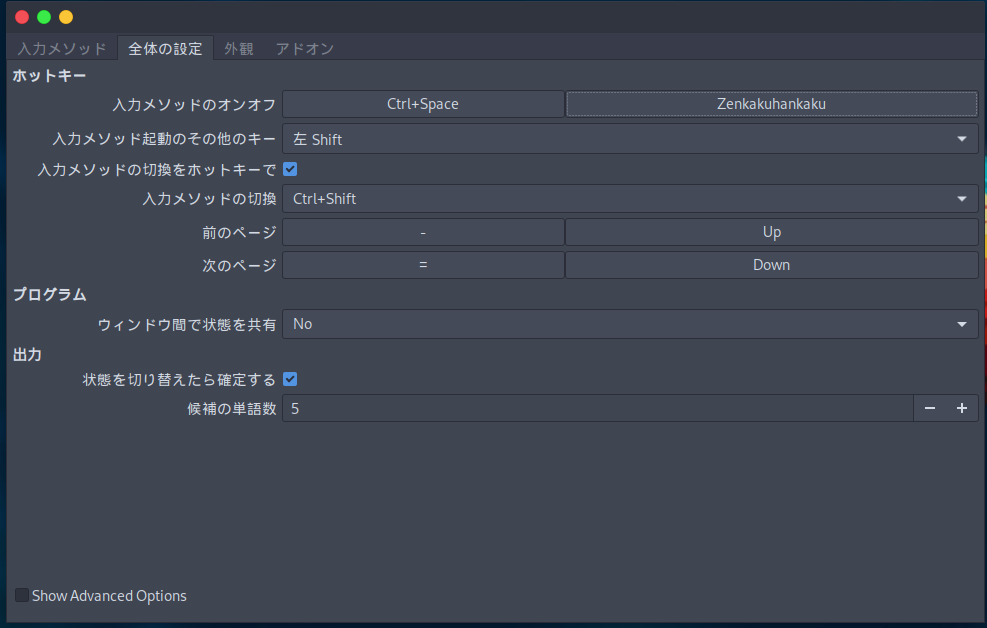The width and height of the screenshot is (987, 628).
Task: Open the Ctrl+Shift switching dropdown
Action: [630, 199]
